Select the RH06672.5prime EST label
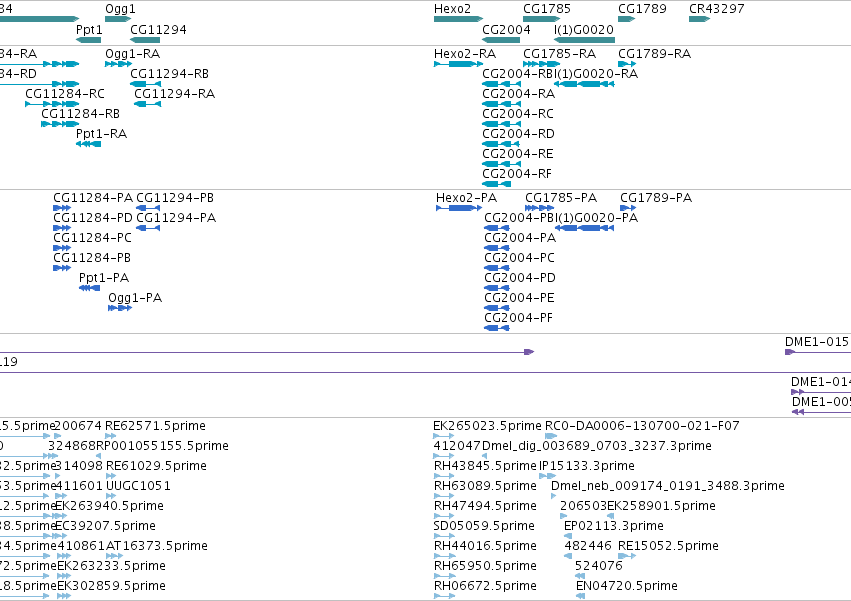This screenshot has width=851, height=601. 485,586
